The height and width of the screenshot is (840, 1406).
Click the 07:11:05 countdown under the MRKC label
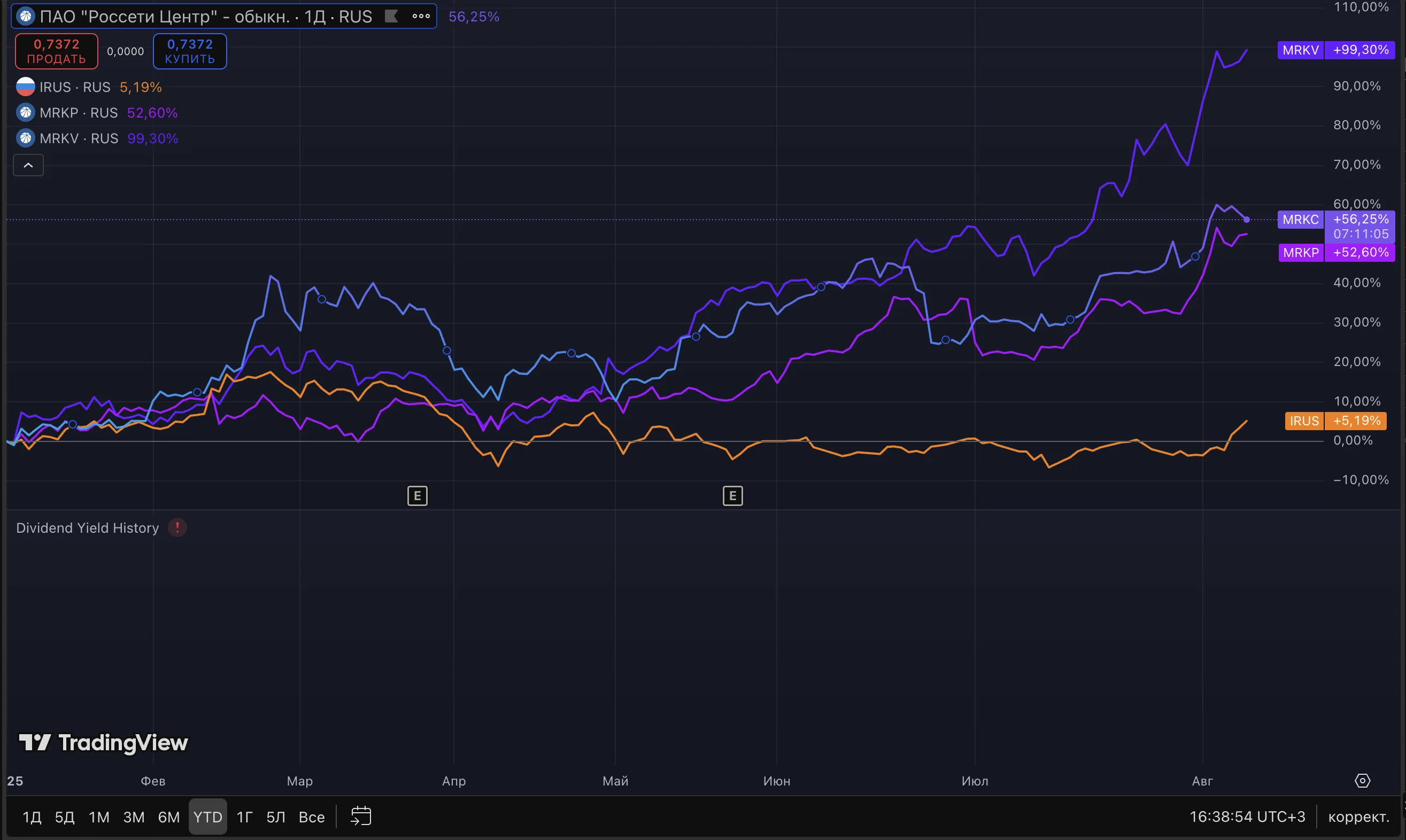point(1361,235)
